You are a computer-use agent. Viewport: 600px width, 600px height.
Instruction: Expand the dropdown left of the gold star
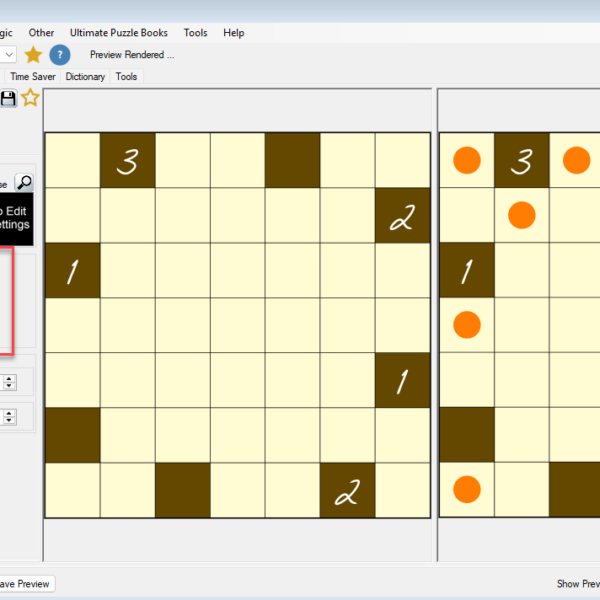click(x=8, y=54)
